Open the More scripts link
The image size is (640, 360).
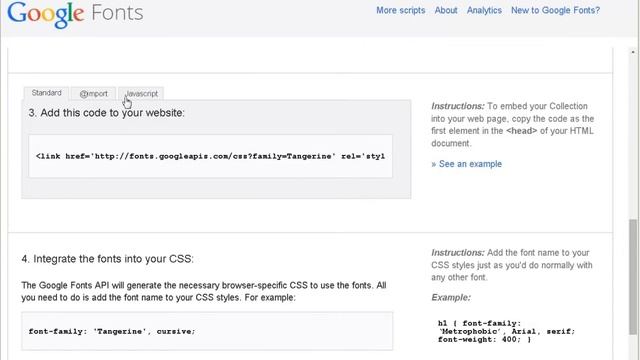coord(400,10)
